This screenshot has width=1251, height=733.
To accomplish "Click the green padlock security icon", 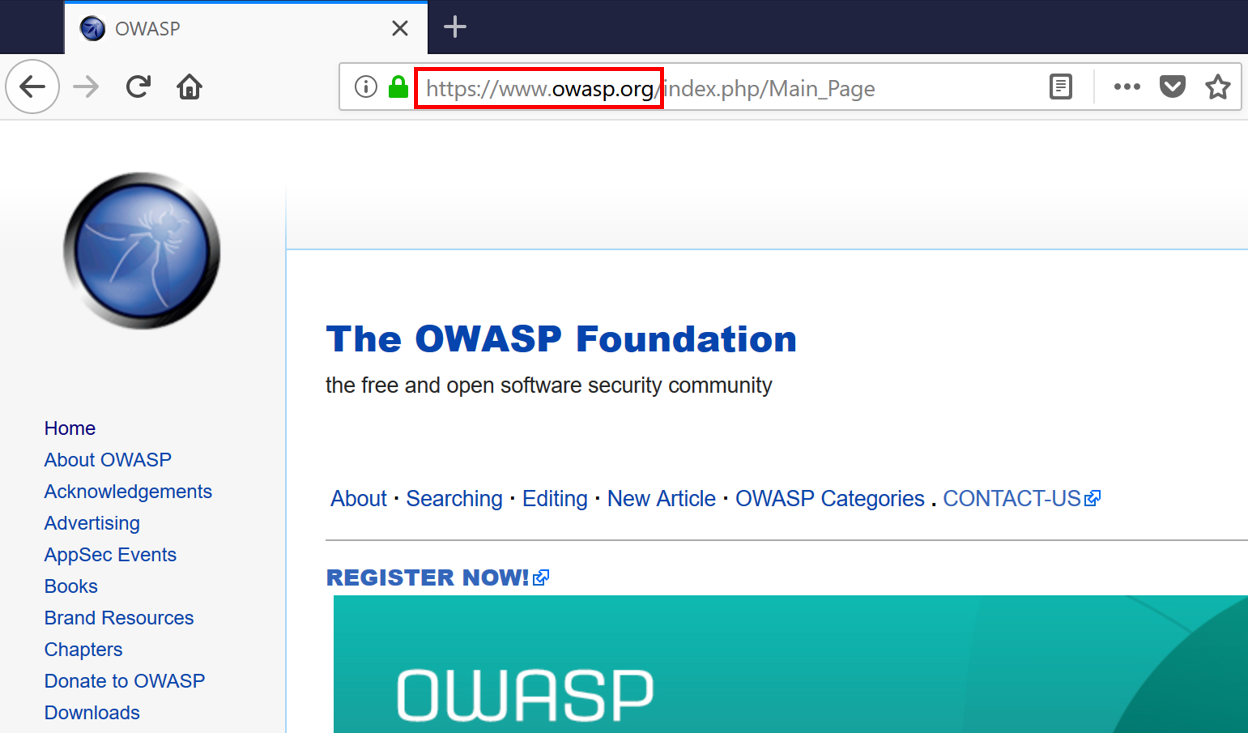I will [398, 87].
